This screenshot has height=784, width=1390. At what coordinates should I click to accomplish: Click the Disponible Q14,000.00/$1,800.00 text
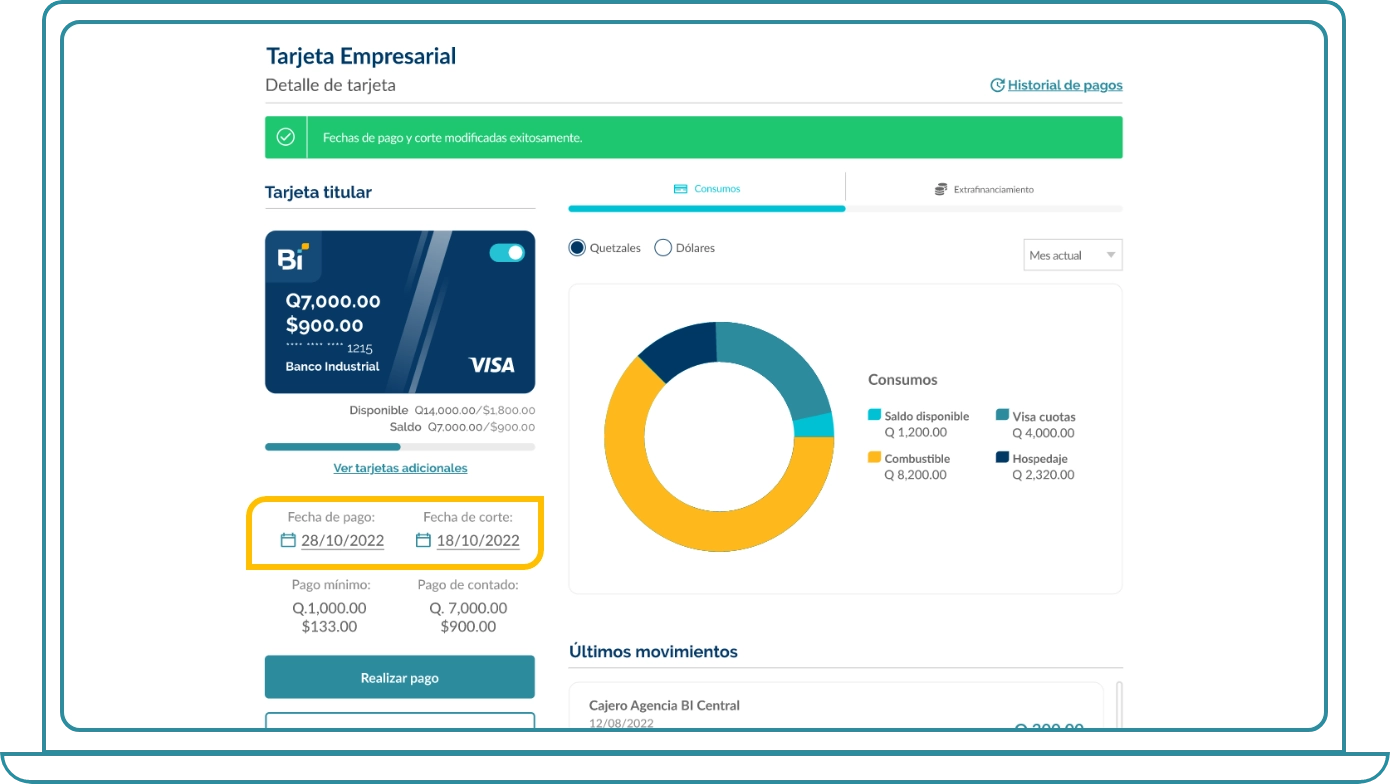click(442, 410)
